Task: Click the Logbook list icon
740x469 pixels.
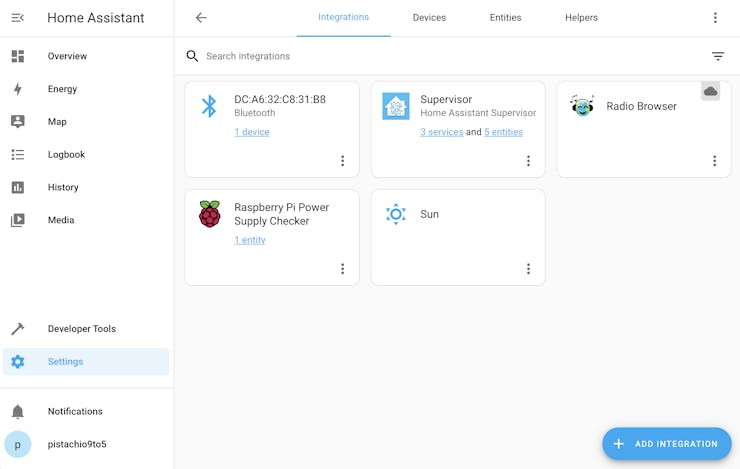Action: click(x=17, y=154)
